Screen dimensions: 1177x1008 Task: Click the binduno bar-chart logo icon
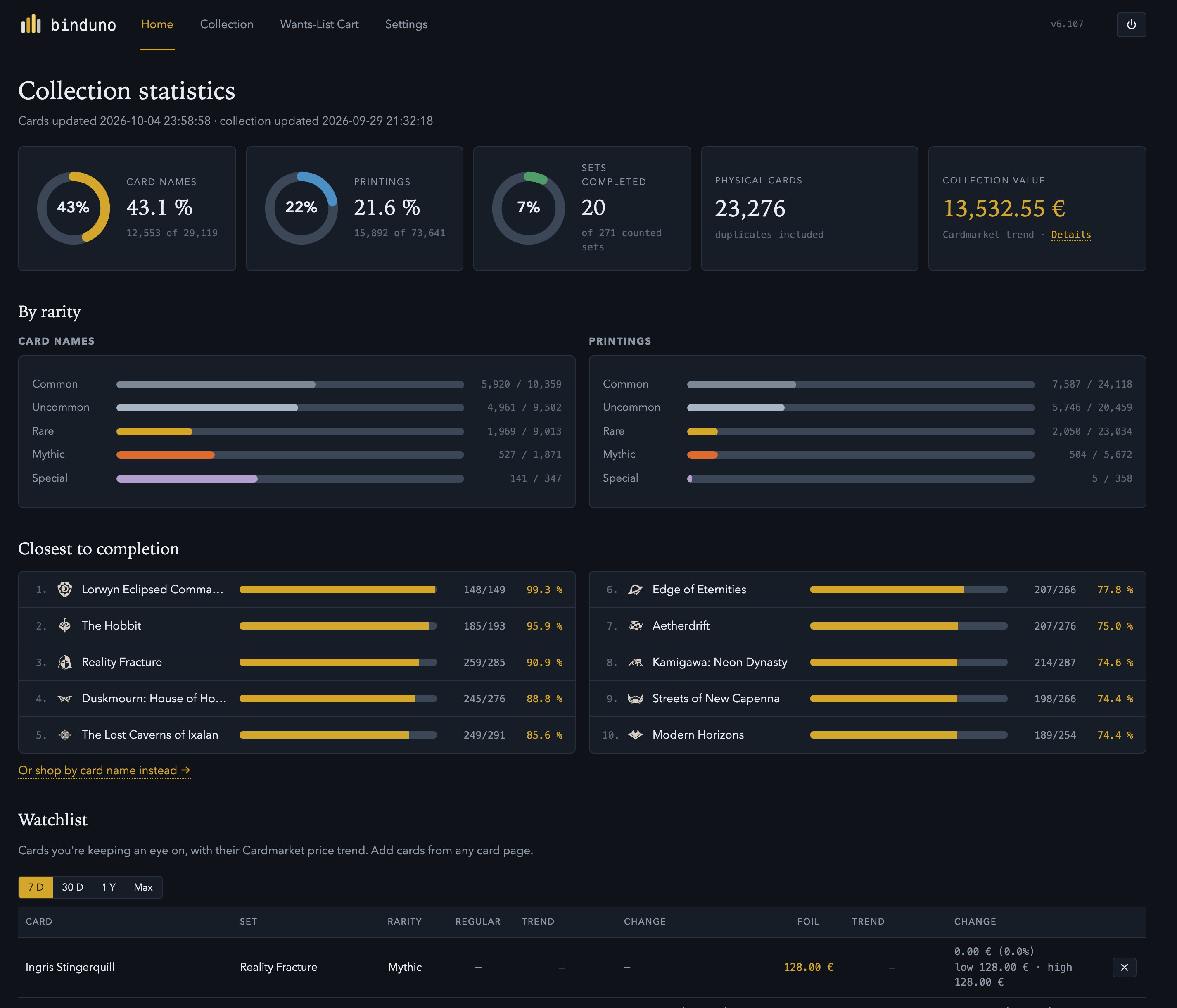pos(31,24)
